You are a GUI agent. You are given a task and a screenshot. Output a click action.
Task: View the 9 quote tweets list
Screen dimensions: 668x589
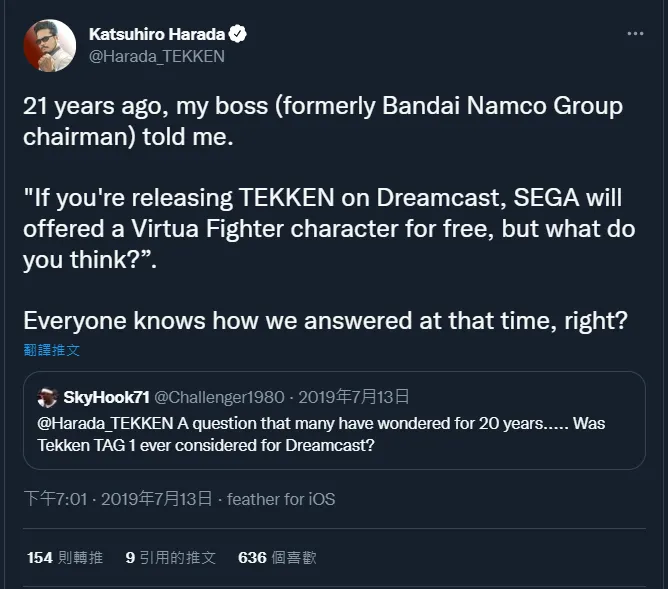(170, 557)
